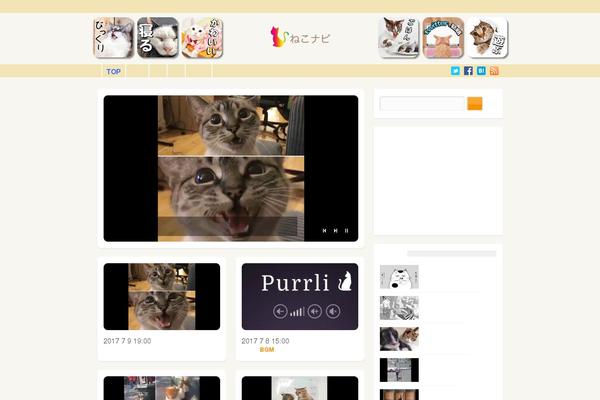
Task: Open the street cat article thumbnail at bottom
Action: click(162, 388)
